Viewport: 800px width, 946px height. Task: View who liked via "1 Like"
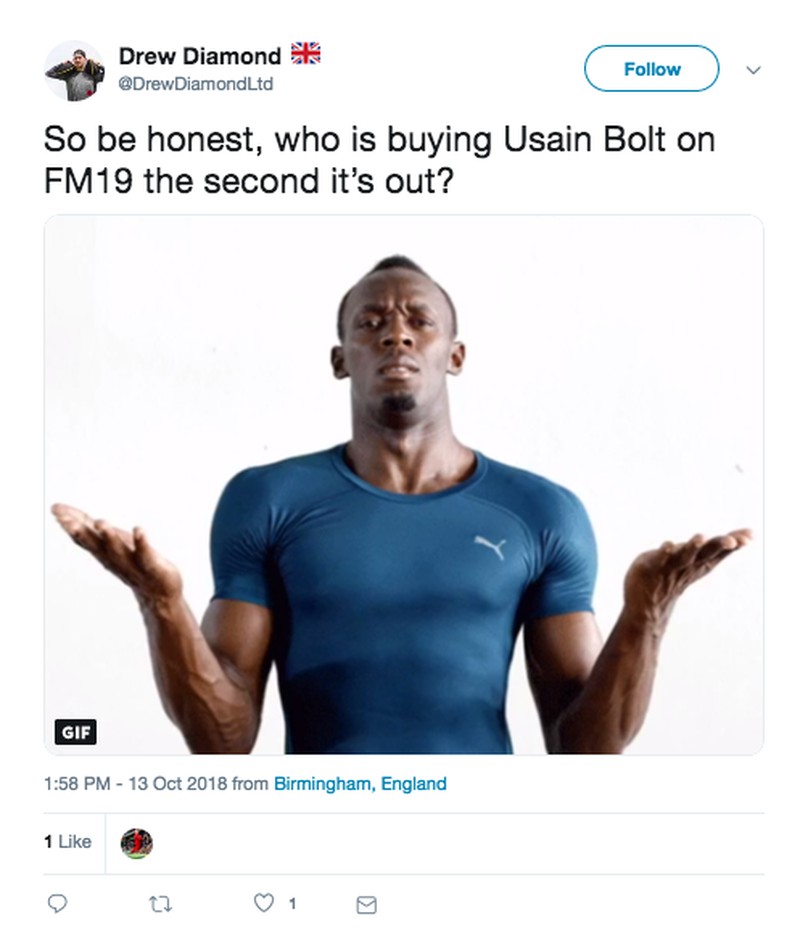tap(67, 842)
